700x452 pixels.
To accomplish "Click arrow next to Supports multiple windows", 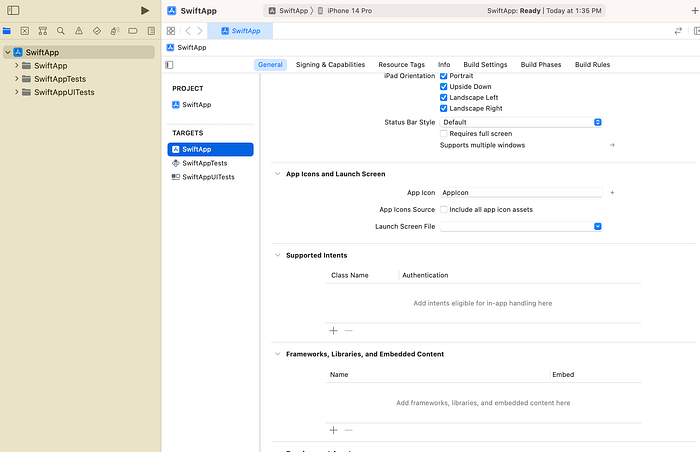I will pyautogui.click(x=612, y=145).
